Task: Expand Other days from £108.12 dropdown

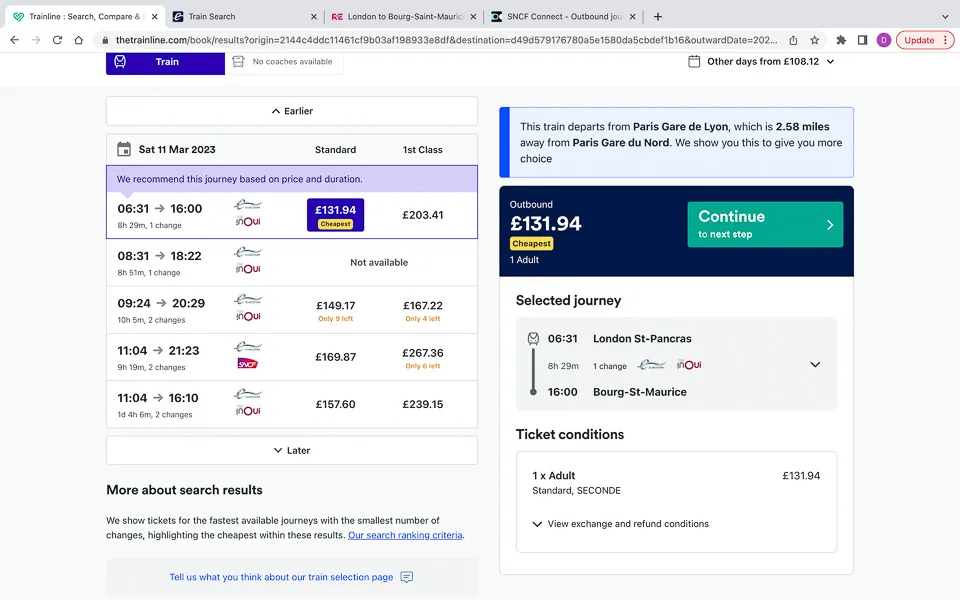Action: pyautogui.click(x=762, y=61)
